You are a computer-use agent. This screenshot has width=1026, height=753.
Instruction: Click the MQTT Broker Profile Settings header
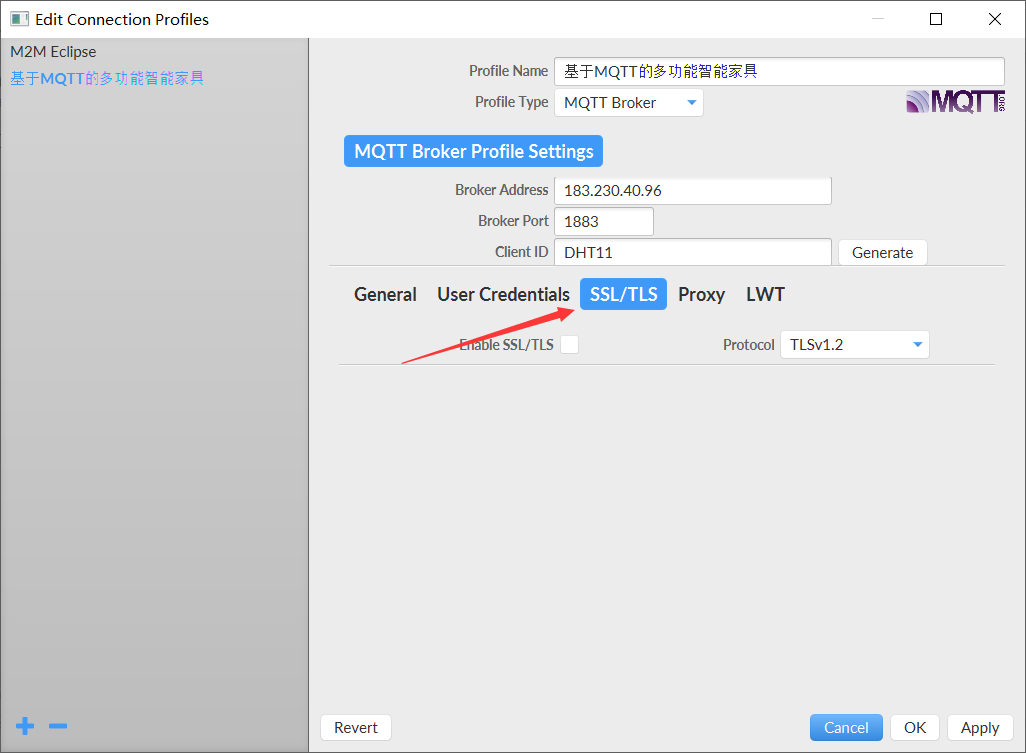coord(474,151)
